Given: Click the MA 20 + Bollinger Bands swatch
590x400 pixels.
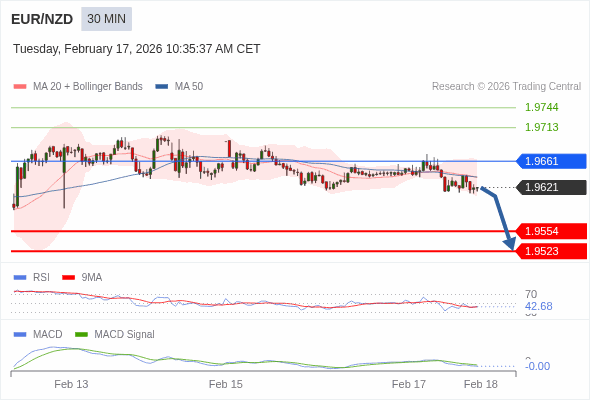Looking at the screenshot, I should click(x=20, y=87).
